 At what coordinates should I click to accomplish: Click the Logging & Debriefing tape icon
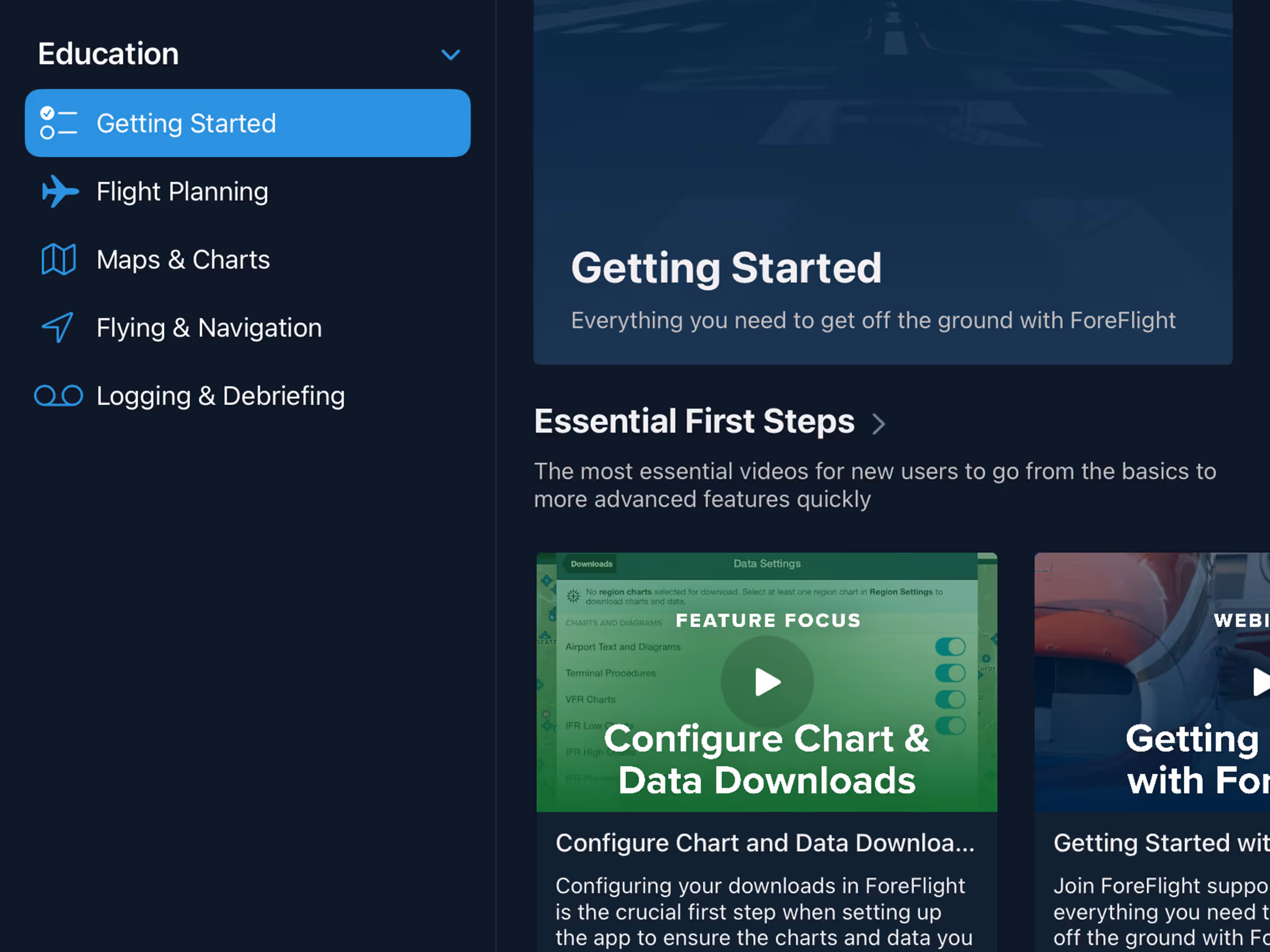tap(59, 396)
